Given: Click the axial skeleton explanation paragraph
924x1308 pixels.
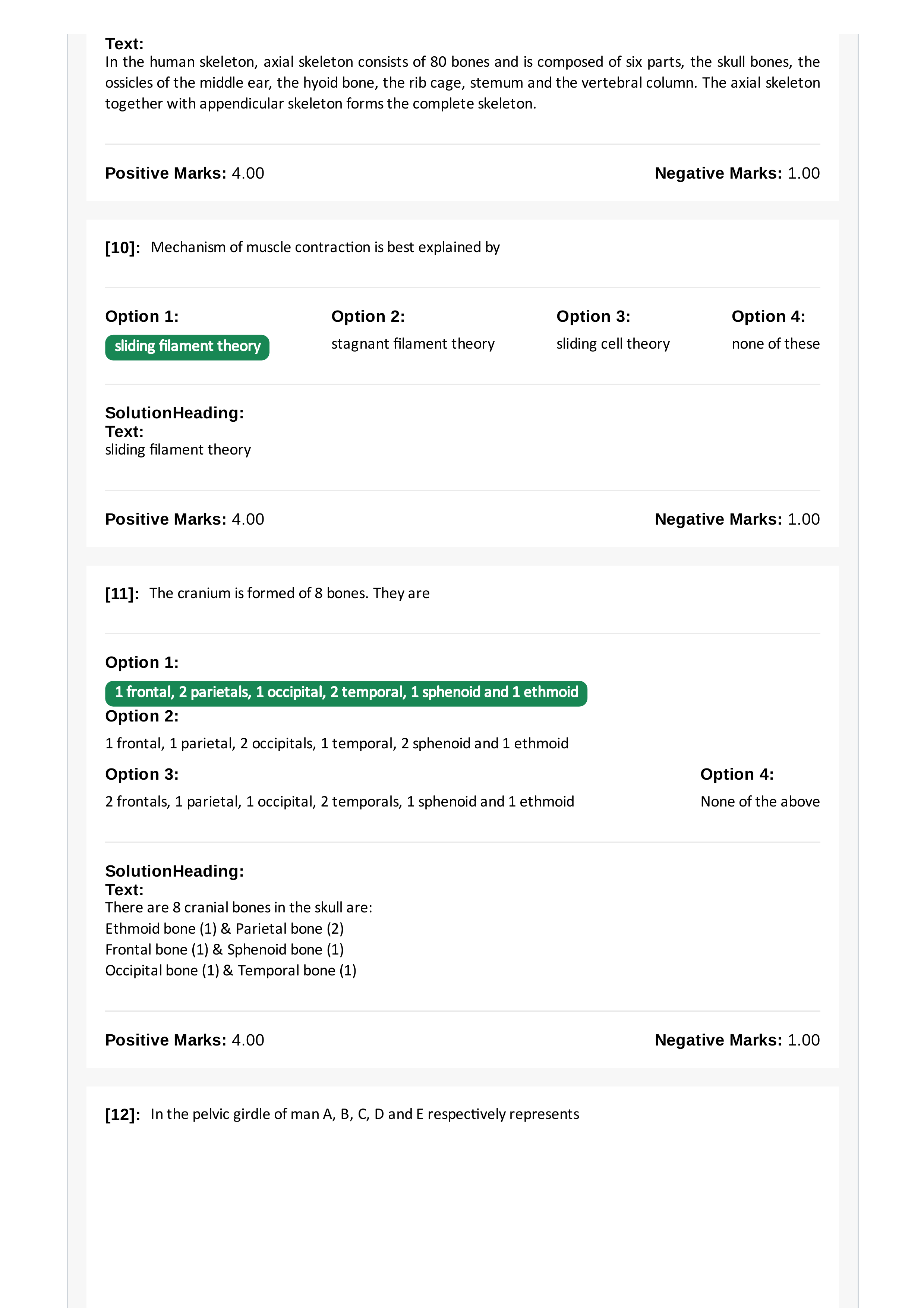Looking at the screenshot, I should [462, 83].
